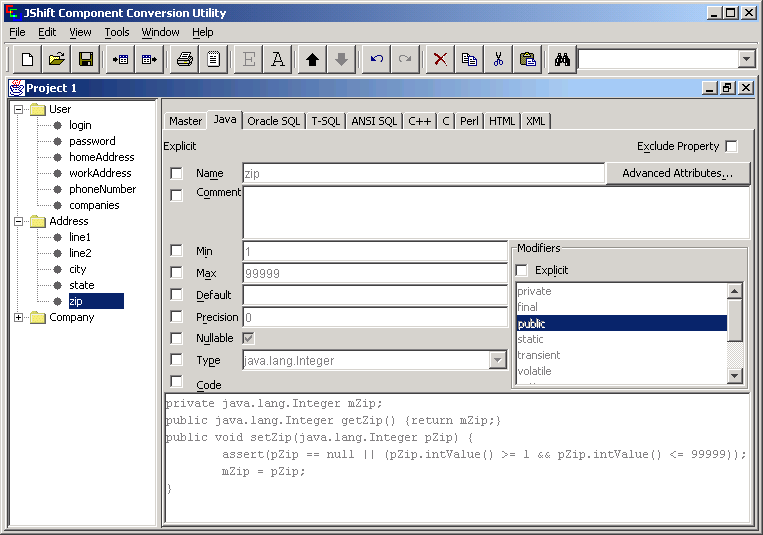Screen dimensions: 763x535
Task: Switch to the Master tab
Action: pos(185,121)
